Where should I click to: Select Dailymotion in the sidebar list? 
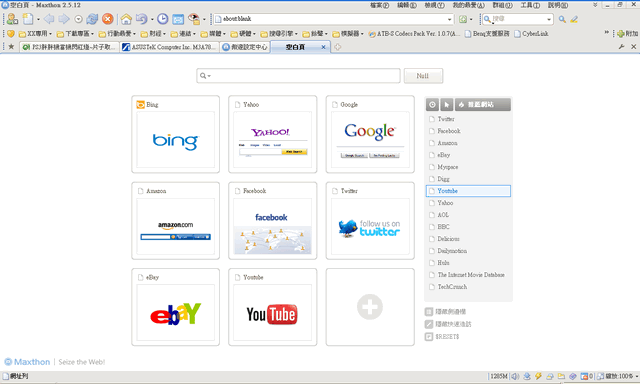pyautogui.click(x=468, y=251)
